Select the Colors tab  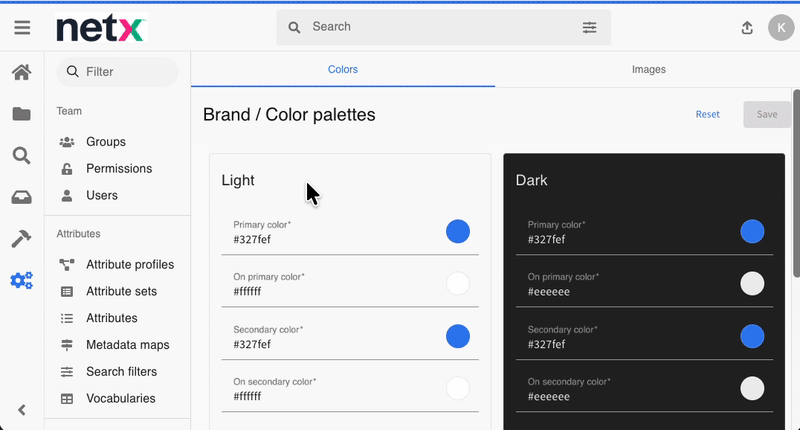point(342,70)
